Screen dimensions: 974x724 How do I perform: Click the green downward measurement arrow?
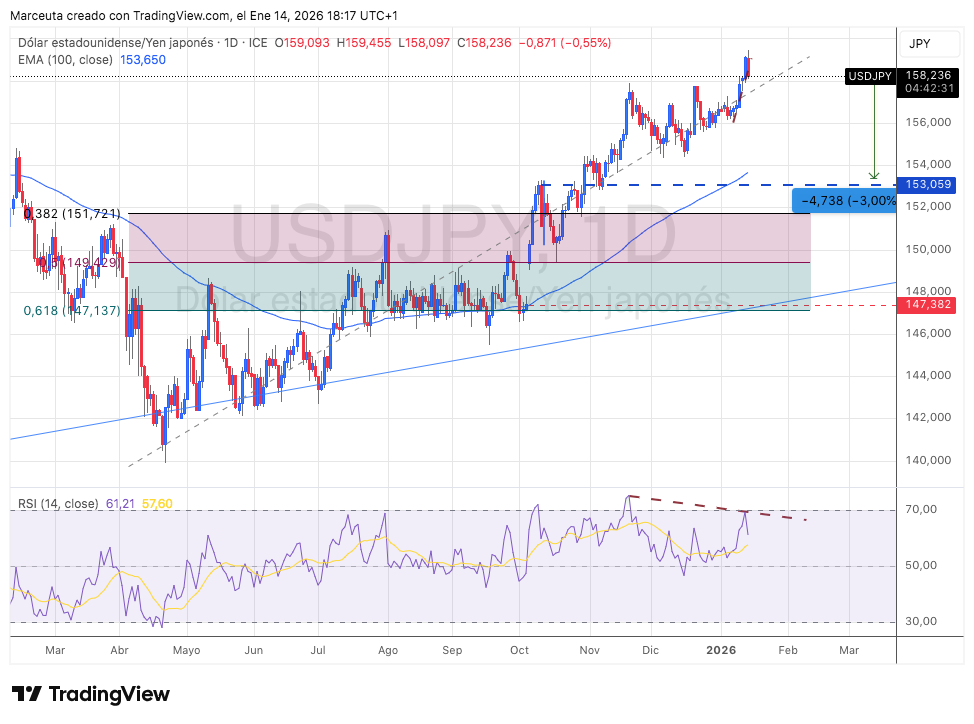[874, 130]
